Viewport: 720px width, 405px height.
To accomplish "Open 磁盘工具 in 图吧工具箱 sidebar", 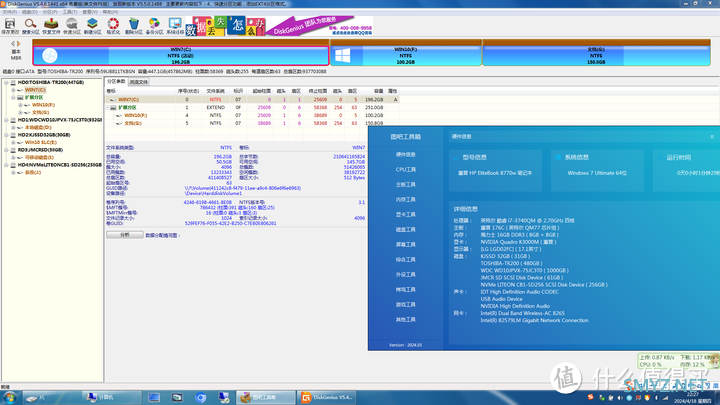I will [x=405, y=230].
